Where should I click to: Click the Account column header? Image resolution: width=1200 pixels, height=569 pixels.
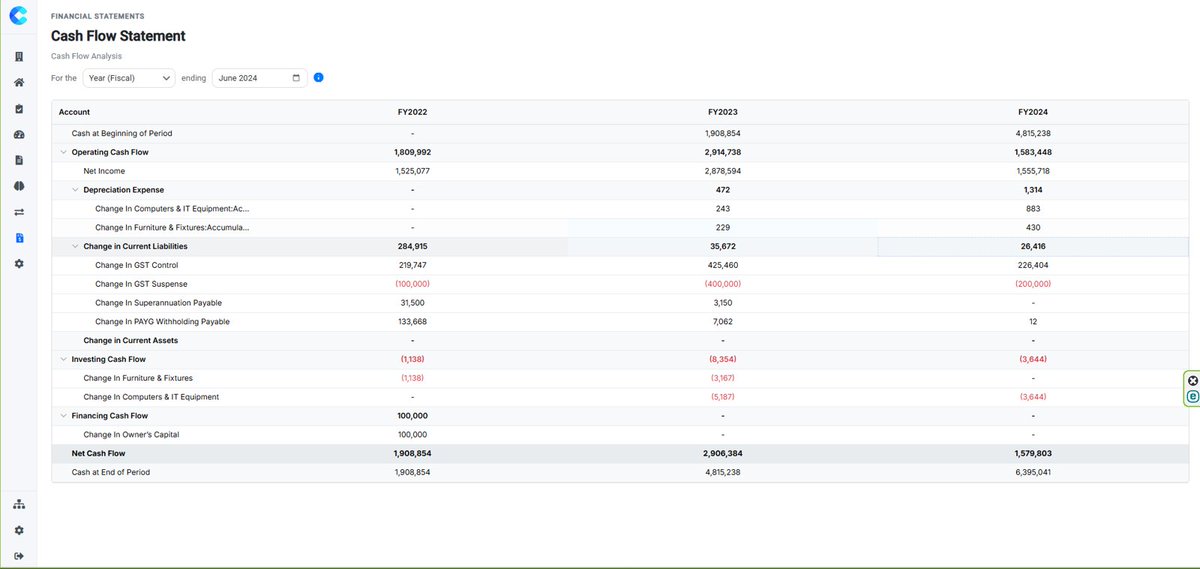tap(74, 112)
